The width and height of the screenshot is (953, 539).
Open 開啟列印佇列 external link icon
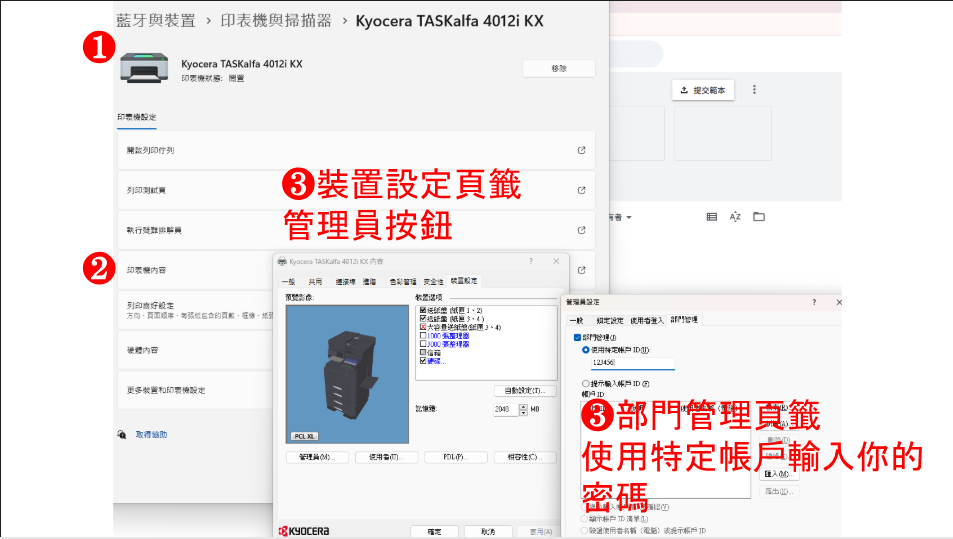[x=581, y=150]
